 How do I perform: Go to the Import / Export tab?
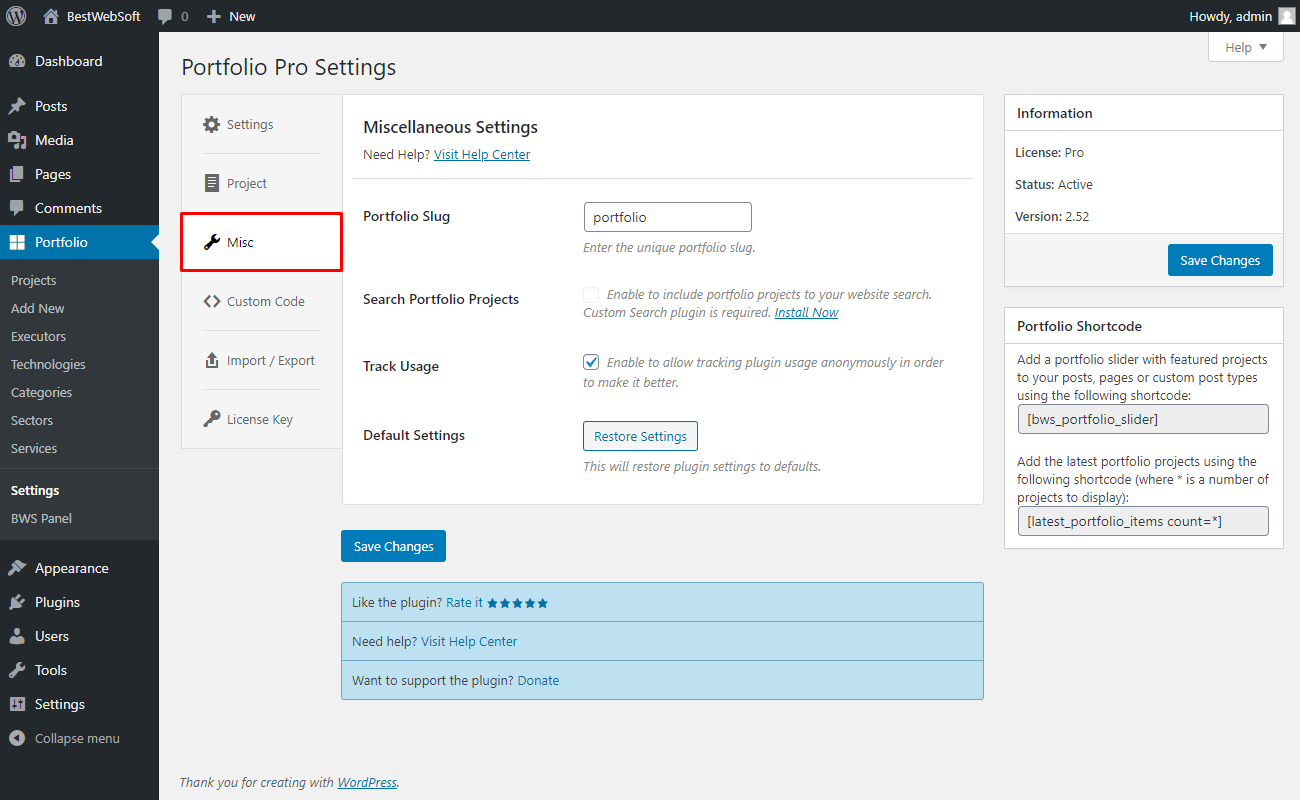pyautogui.click(x=261, y=360)
